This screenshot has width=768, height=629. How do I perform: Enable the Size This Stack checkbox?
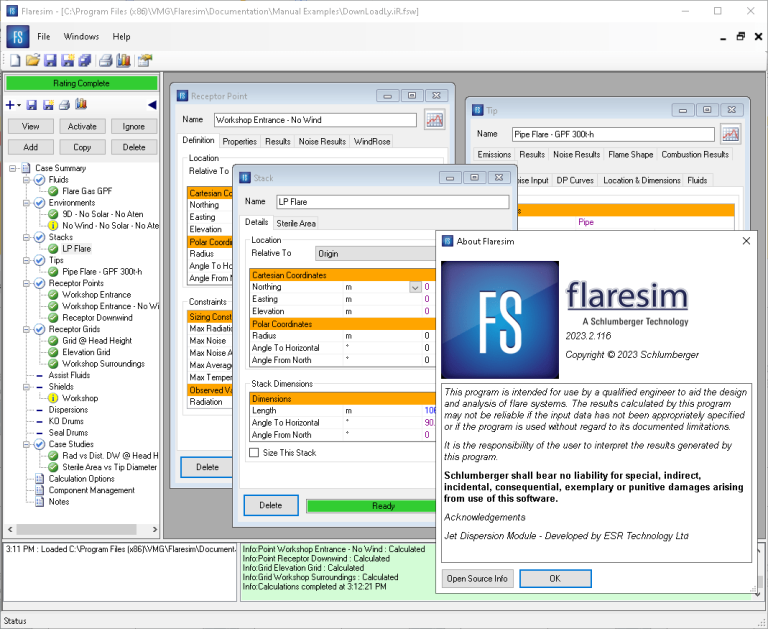(x=254, y=453)
